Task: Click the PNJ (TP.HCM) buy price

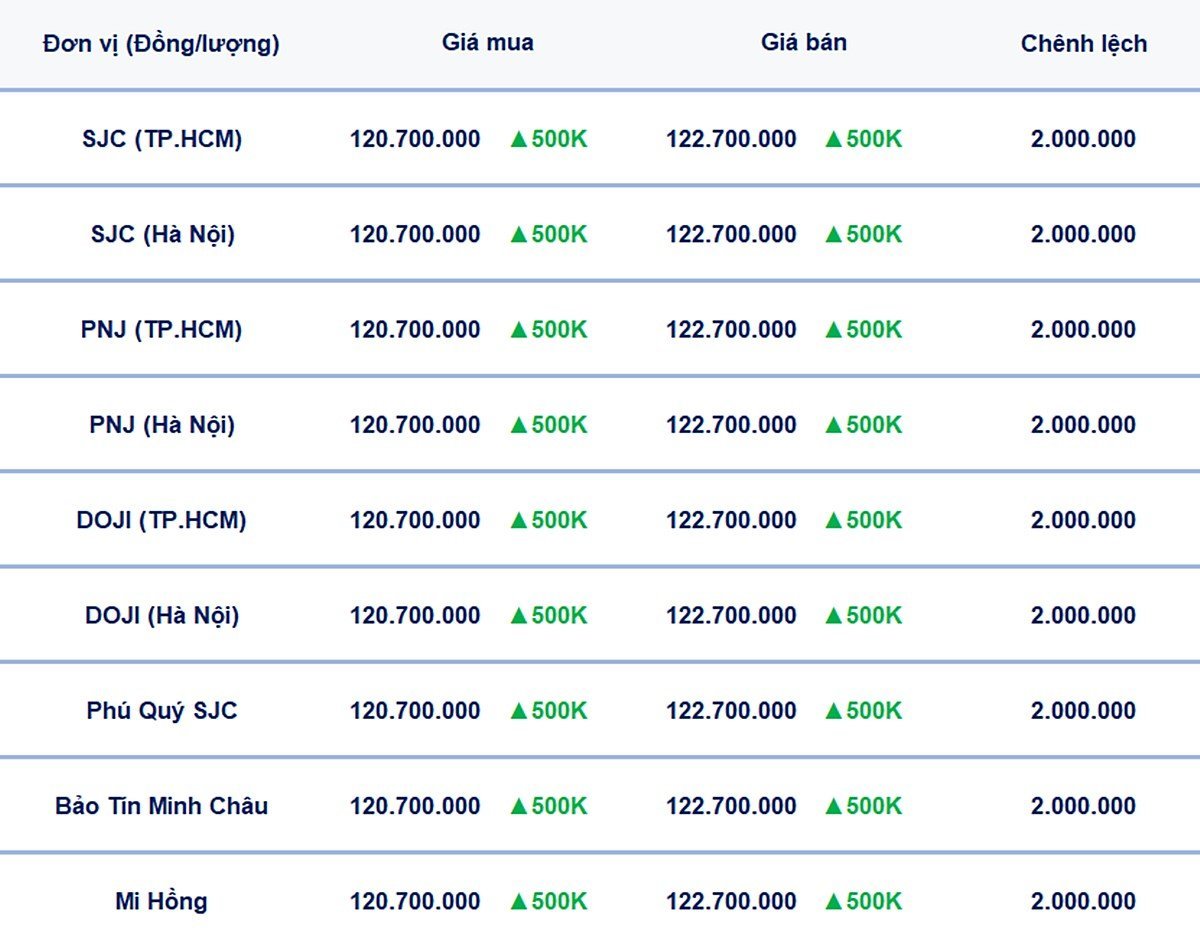Action: coord(415,329)
